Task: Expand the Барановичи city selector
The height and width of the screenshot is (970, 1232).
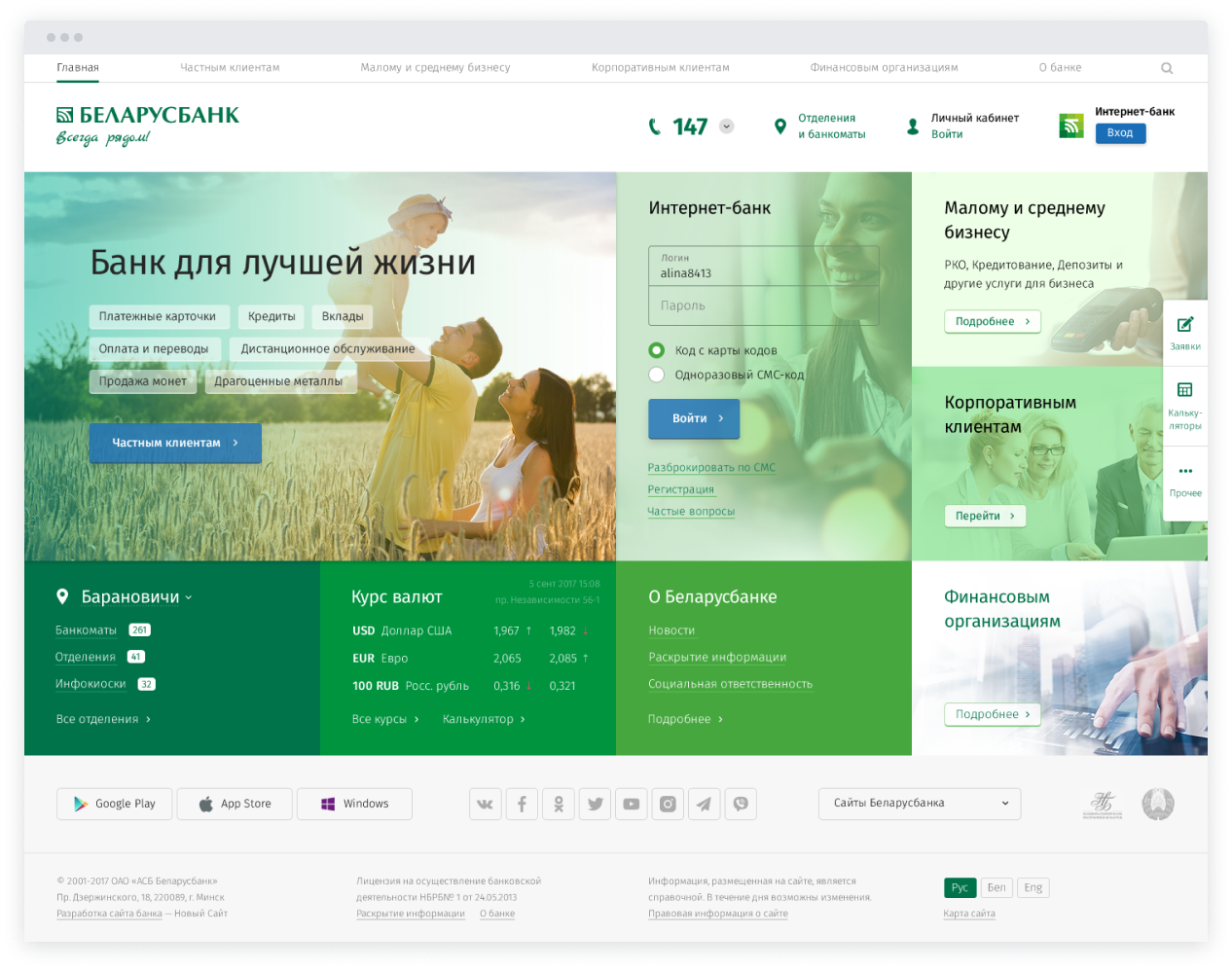Action: 136,597
